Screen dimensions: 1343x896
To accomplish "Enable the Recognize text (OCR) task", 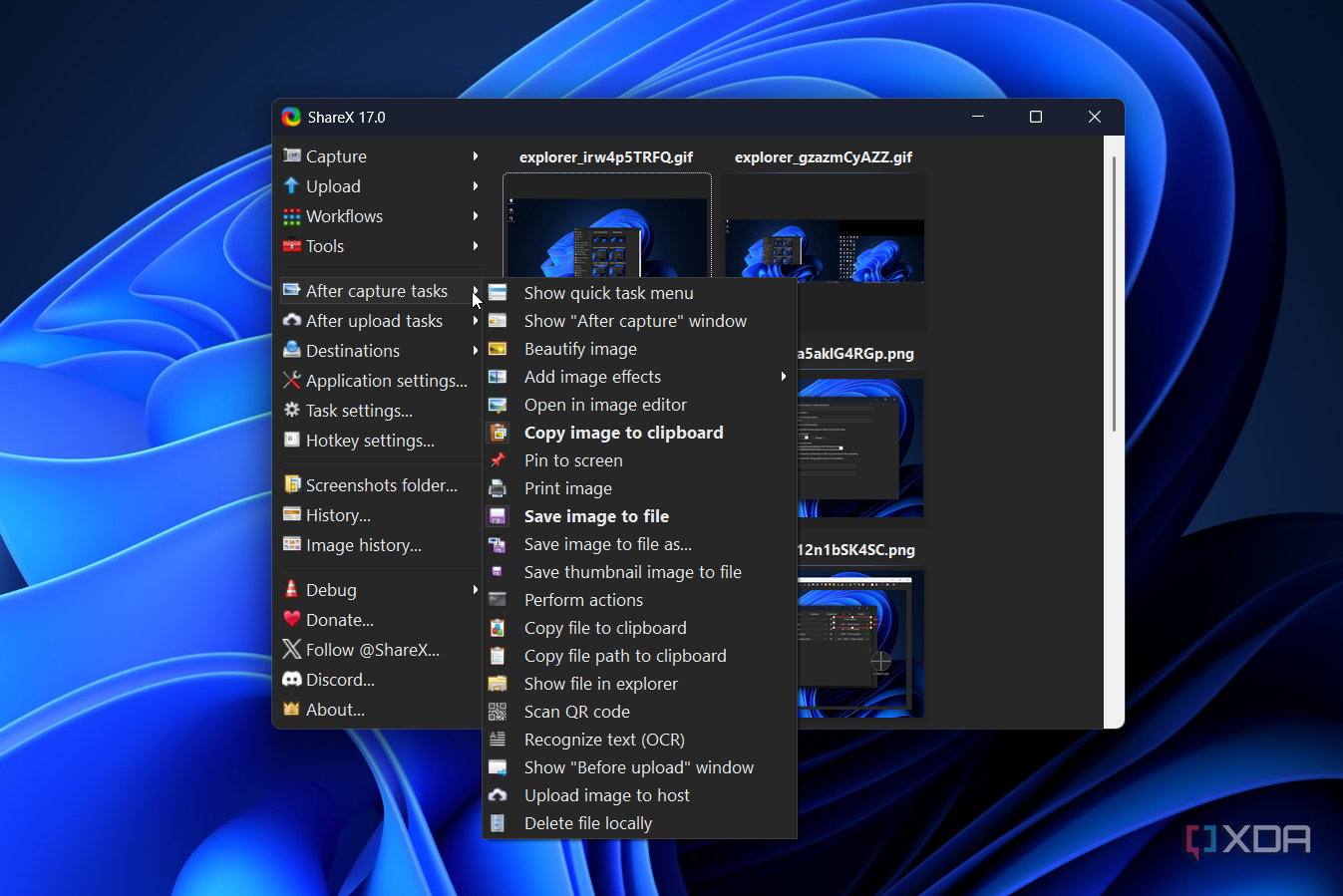I will pos(604,740).
